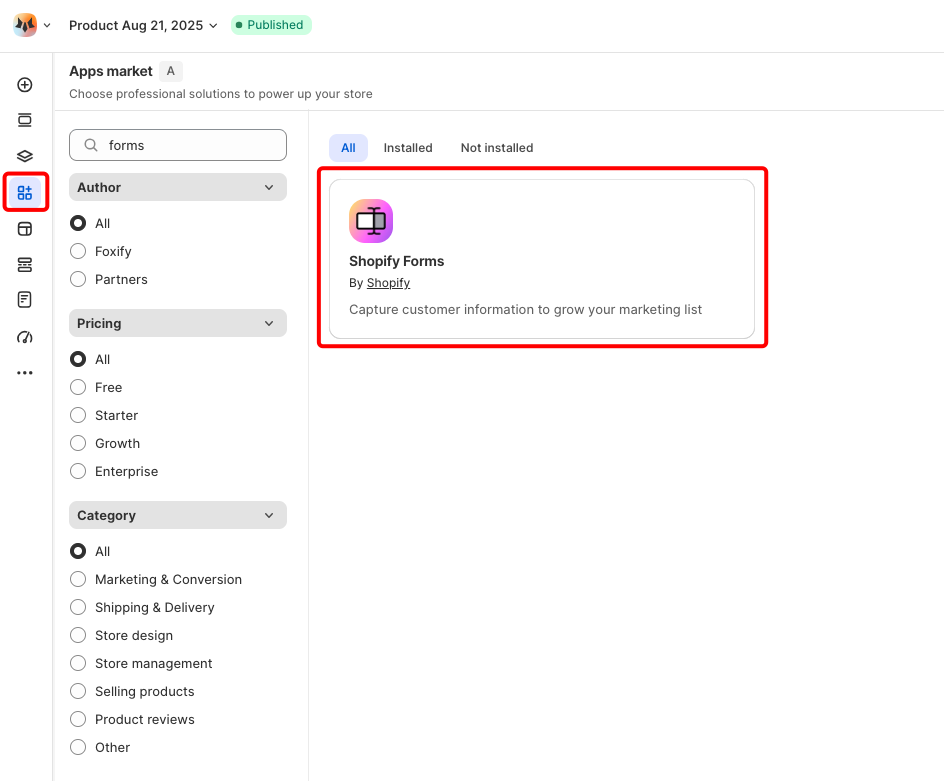Viewport: 944px width, 781px height.
Task: Click the forms search input field
Action: 178,145
